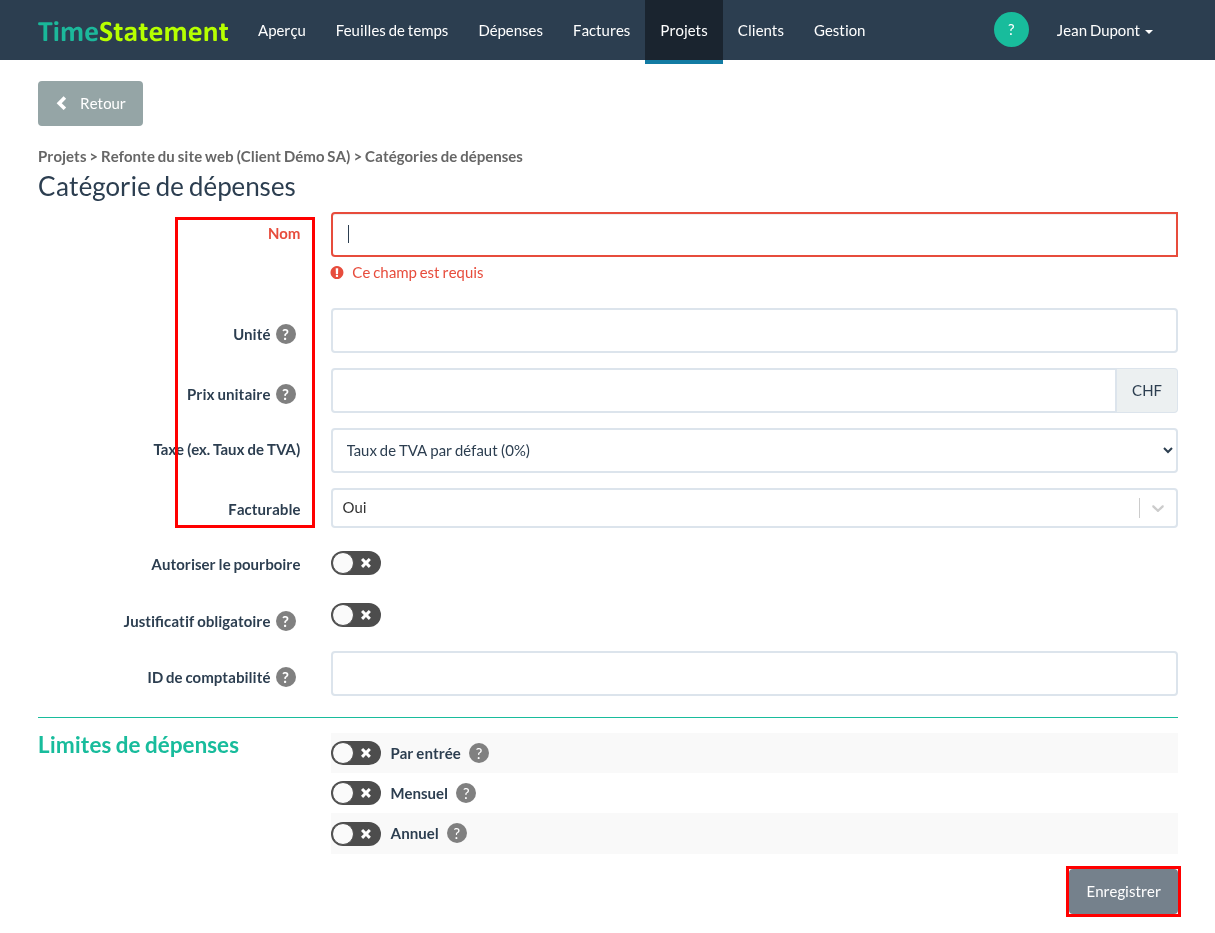The height and width of the screenshot is (933, 1215).
Task: Switch on the Annuel spending limit
Action: 356,833
